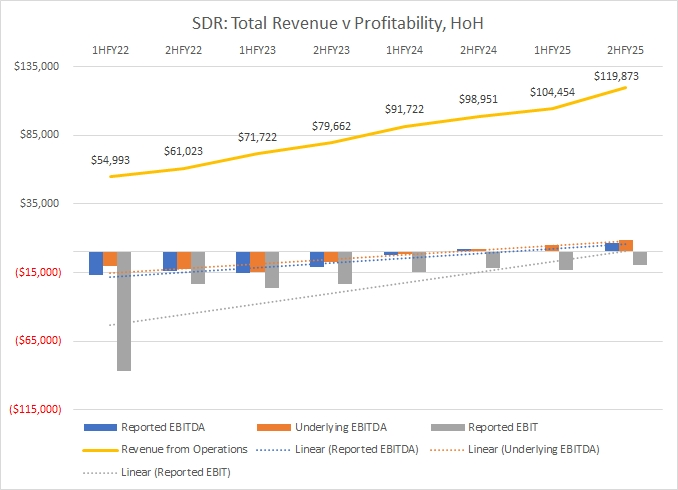Click the grey 2HFY23 Reported EBIT bar
The image size is (678, 490).
click(345, 268)
